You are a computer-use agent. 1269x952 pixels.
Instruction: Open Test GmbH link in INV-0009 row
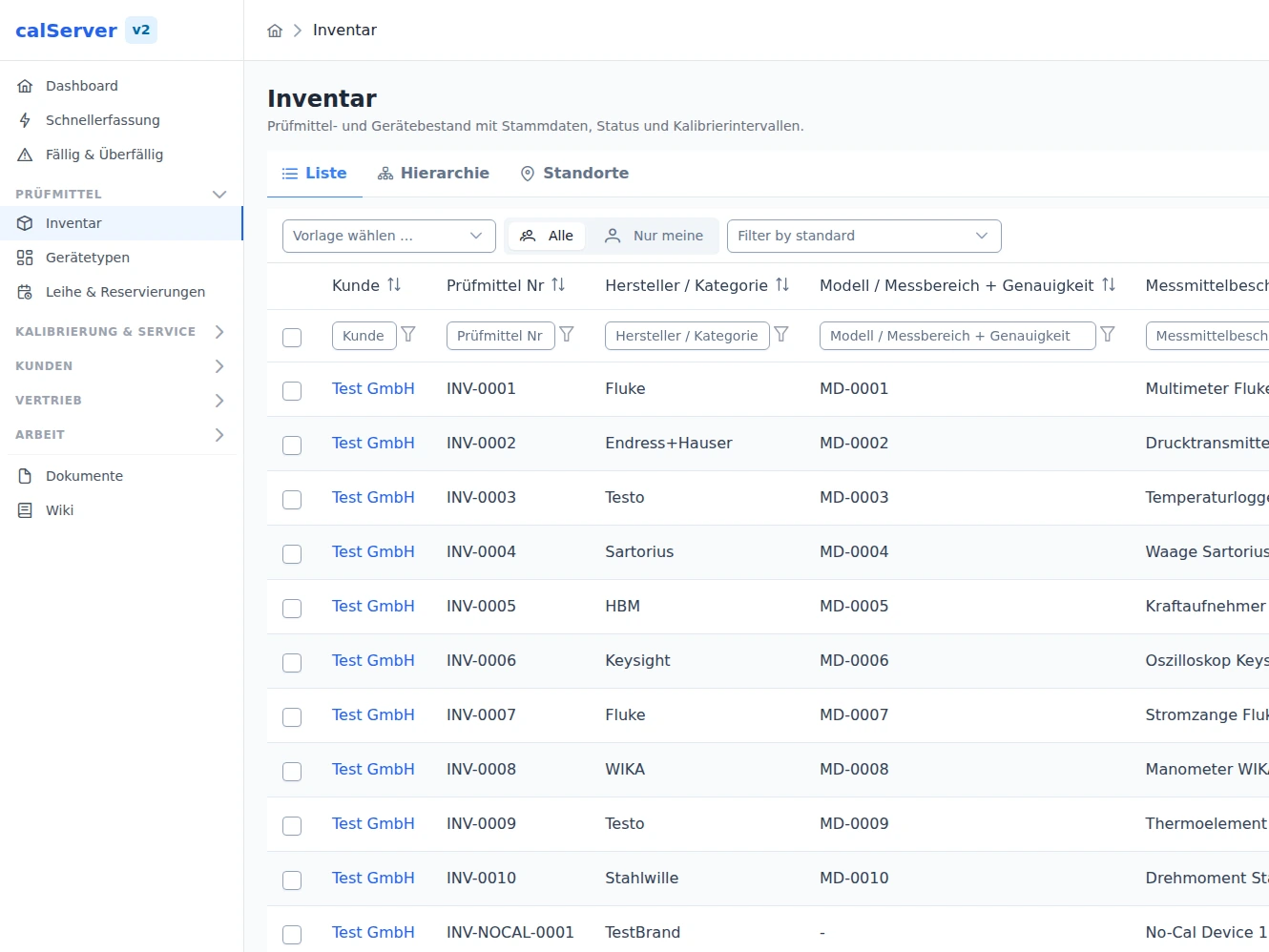[373, 824]
